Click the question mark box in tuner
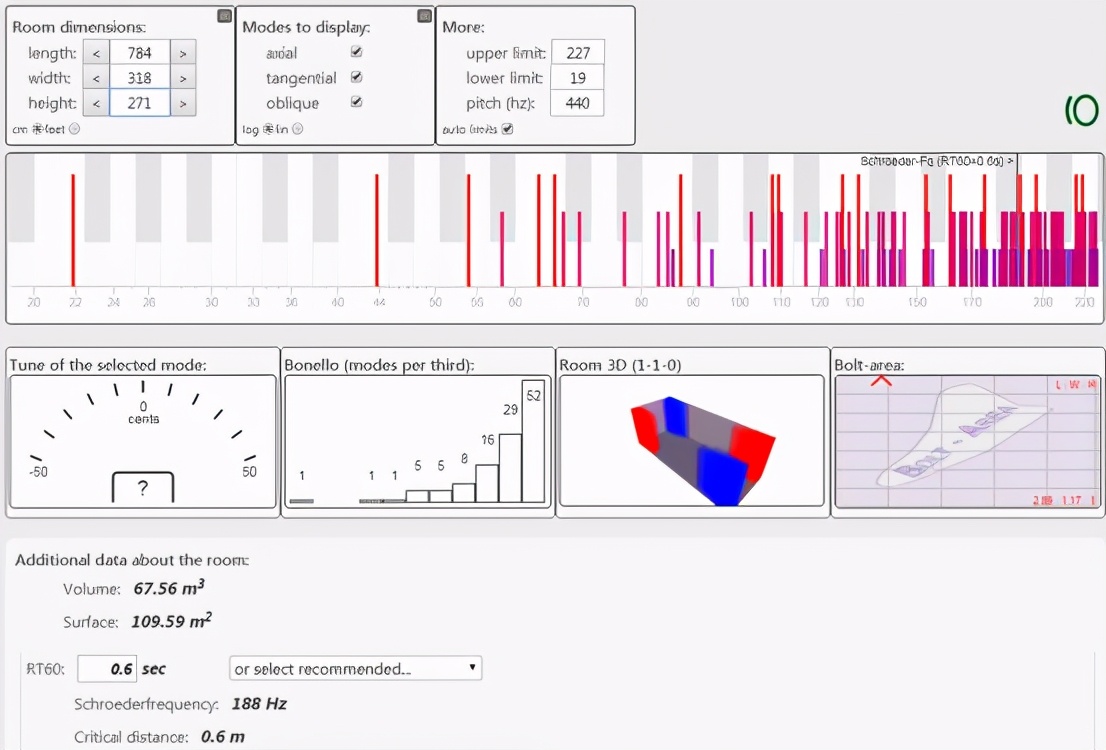 click(142, 488)
